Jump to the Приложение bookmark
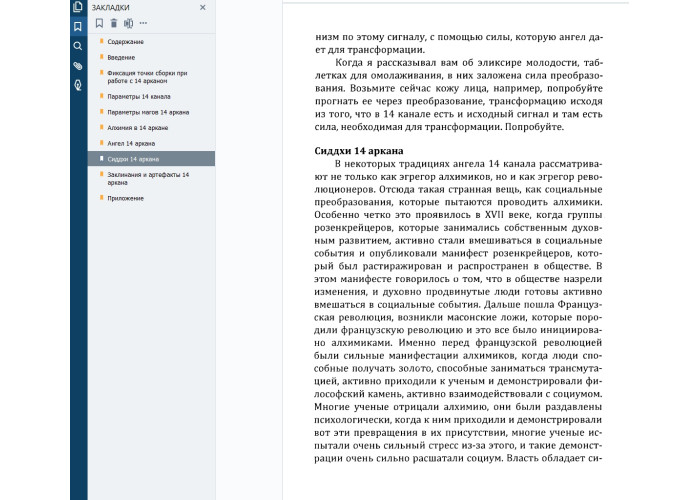The width and height of the screenshot is (700, 500). click(x=125, y=198)
